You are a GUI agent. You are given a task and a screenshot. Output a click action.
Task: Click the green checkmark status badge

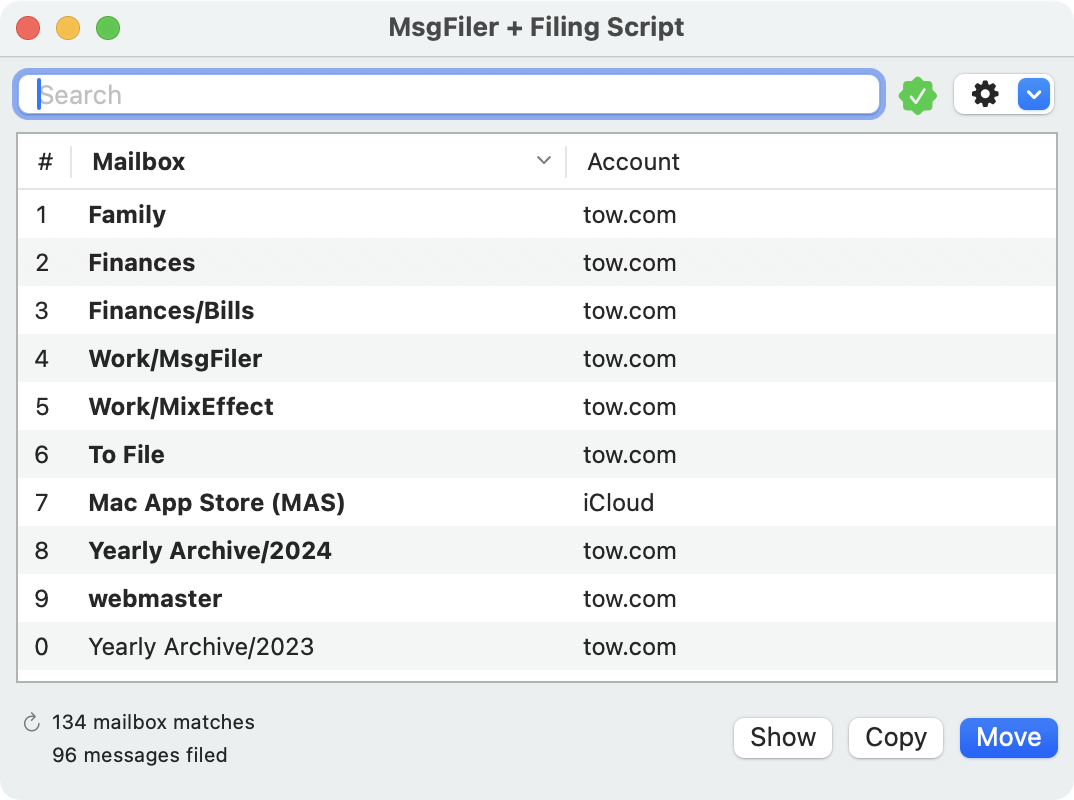coord(917,96)
